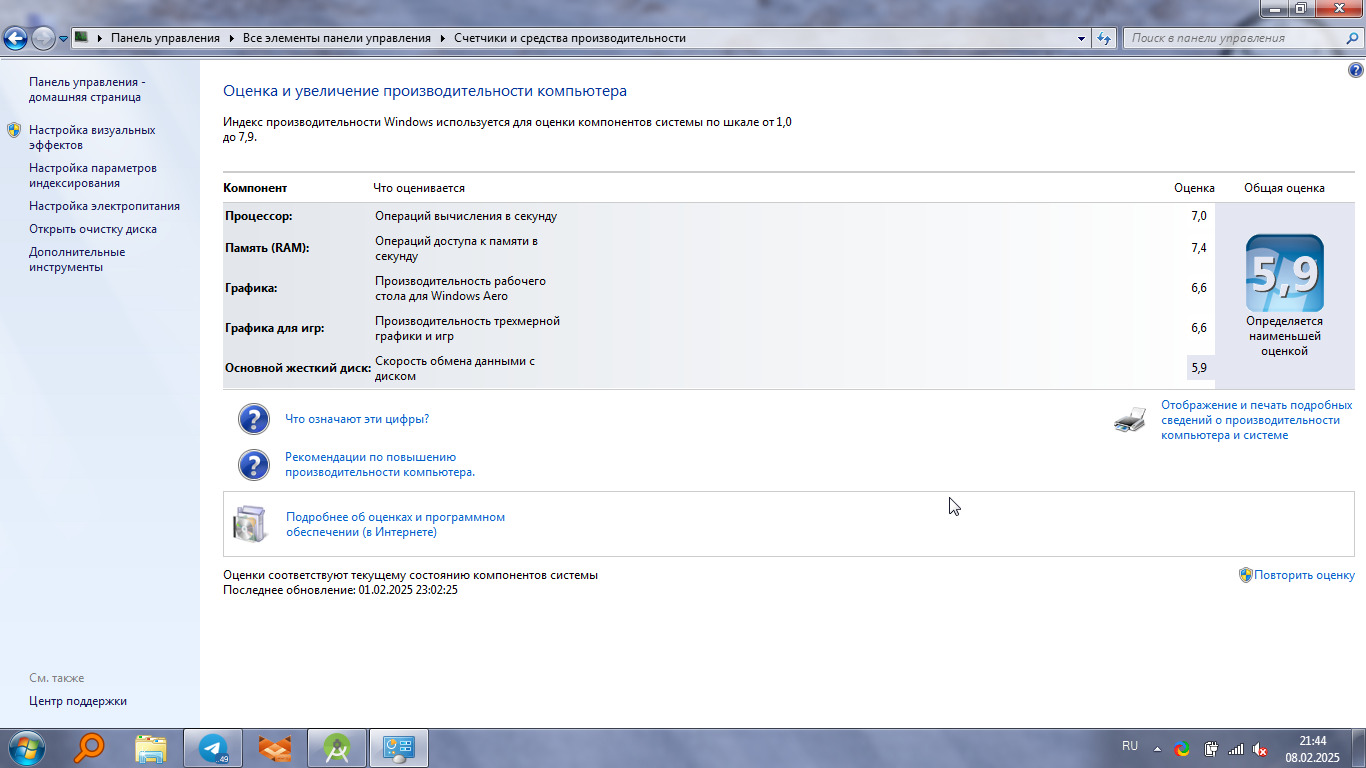Open the network signal tray icon

coord(1236,749)
